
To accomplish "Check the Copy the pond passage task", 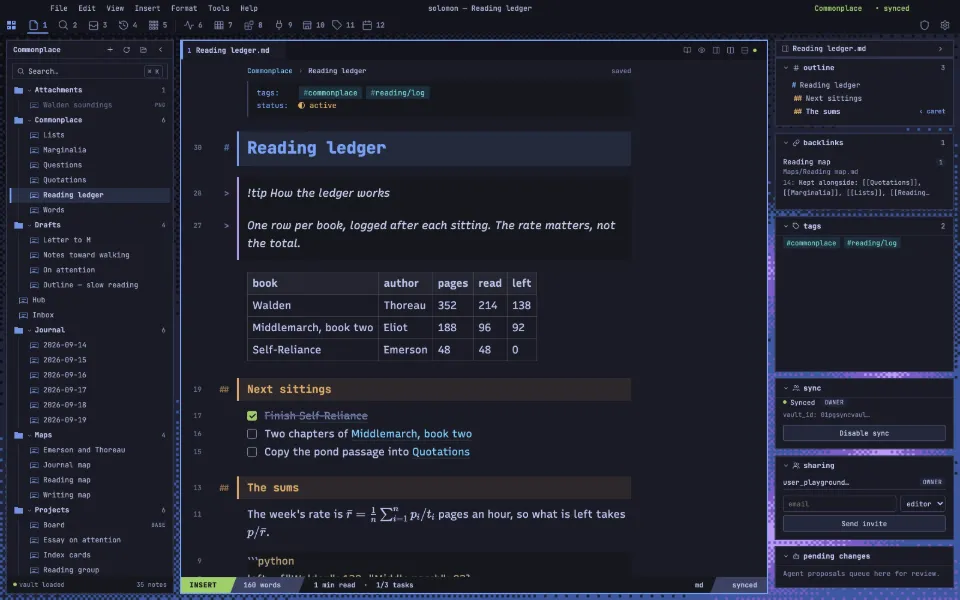I will (x=252, y=452).
